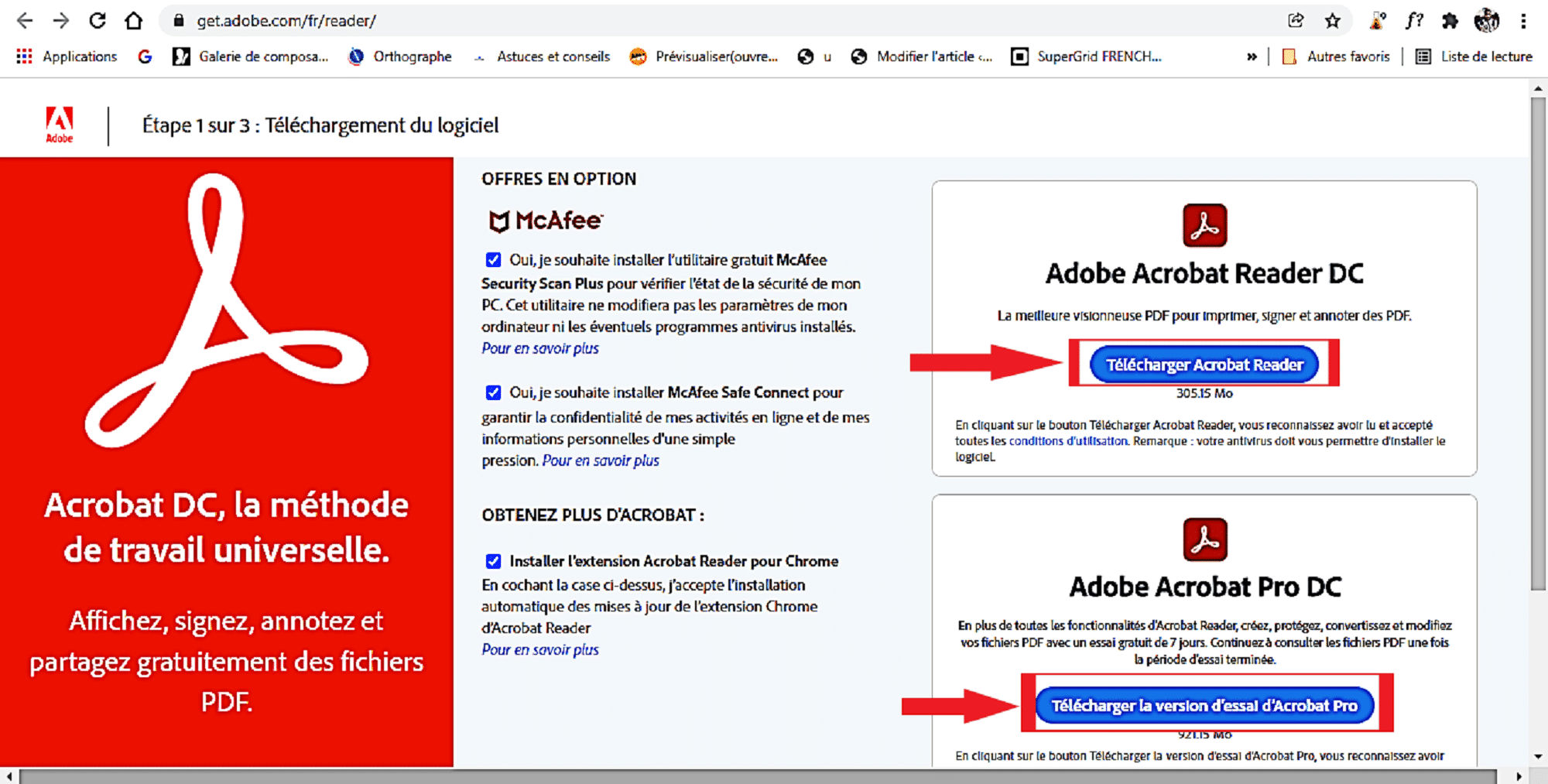Uncheck McAfee Security Scan Plus option
This screenshot has width=1548, height=784.
tap(493, 260)
